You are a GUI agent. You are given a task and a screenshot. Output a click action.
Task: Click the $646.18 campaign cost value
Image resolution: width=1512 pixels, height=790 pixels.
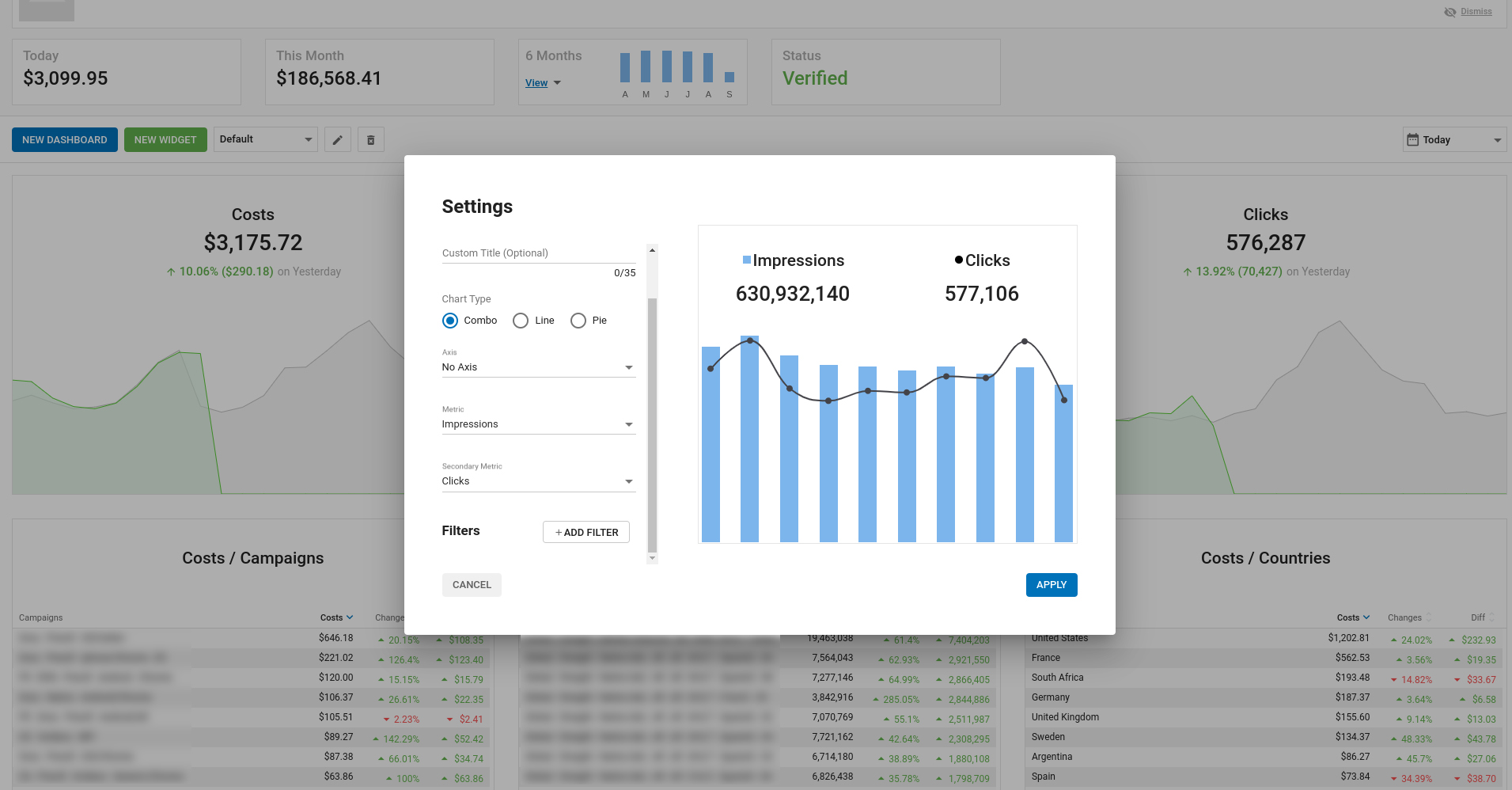click(x=336, y=638)
